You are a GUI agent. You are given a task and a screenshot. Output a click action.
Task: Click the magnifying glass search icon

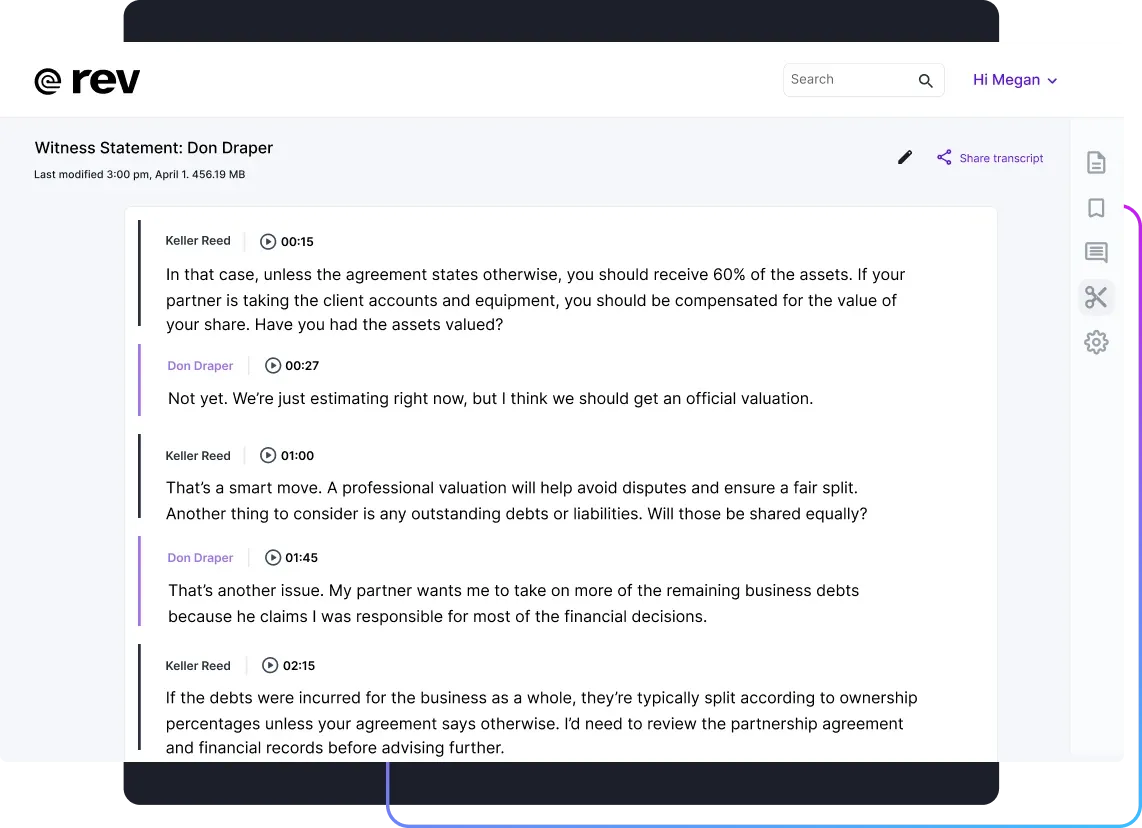coord(925,81)
